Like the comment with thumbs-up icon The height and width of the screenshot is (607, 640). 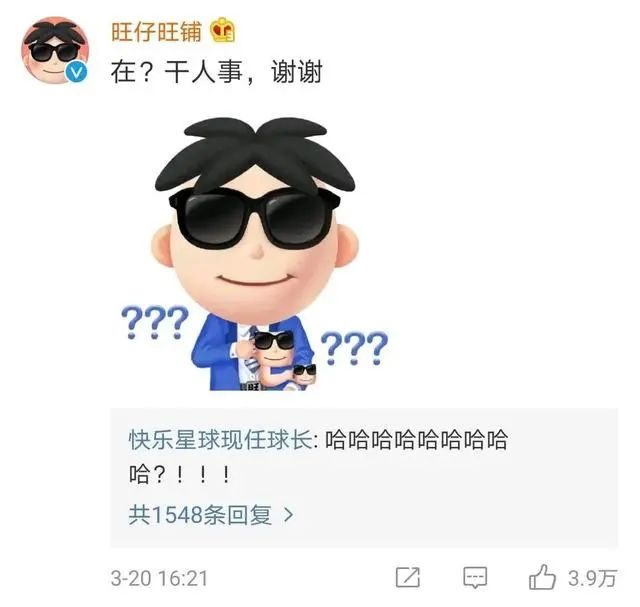[x=542, y=577]
